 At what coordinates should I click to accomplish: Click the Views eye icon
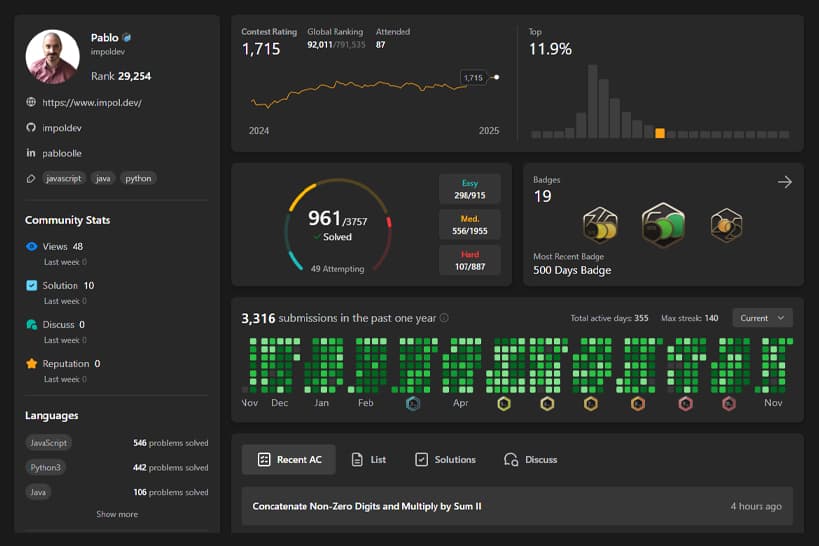(32, 246)
